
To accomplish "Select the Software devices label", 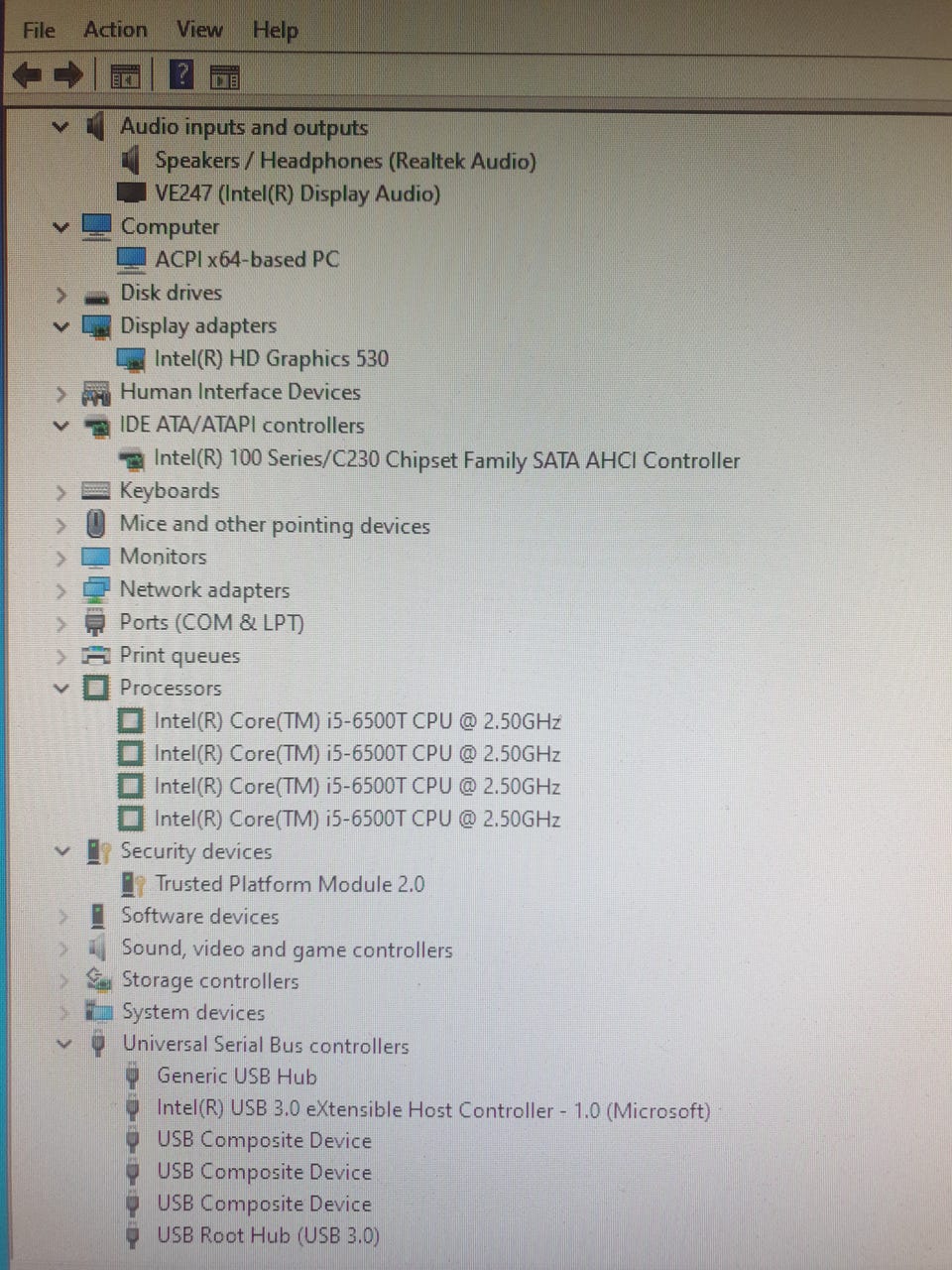I will 200,916.
